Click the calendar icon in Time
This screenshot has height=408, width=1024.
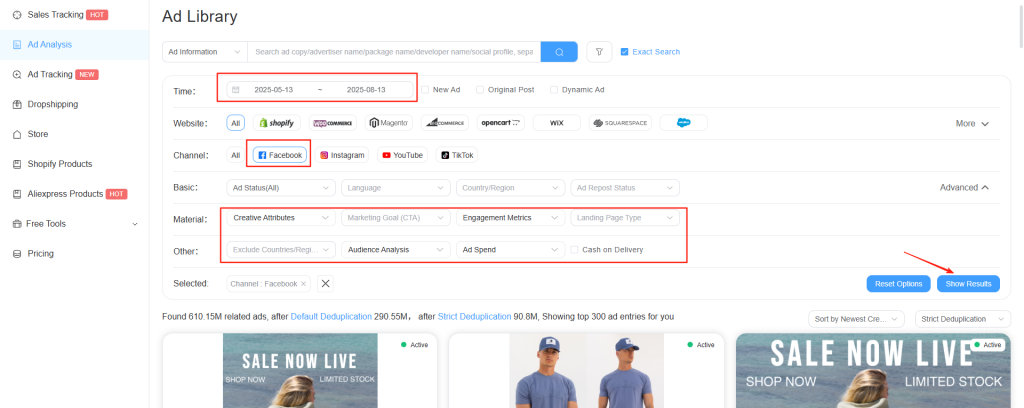pyautogui.click(x=236, y=90)
